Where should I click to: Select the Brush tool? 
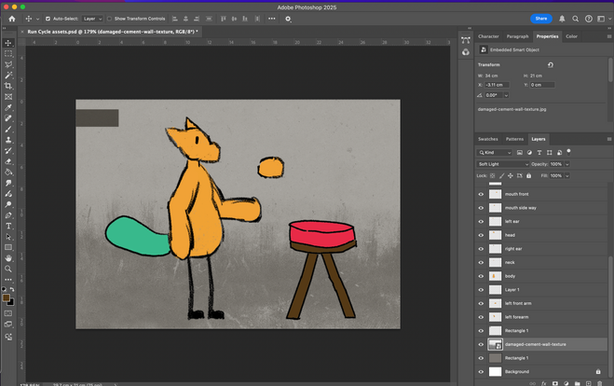(8, 129)
